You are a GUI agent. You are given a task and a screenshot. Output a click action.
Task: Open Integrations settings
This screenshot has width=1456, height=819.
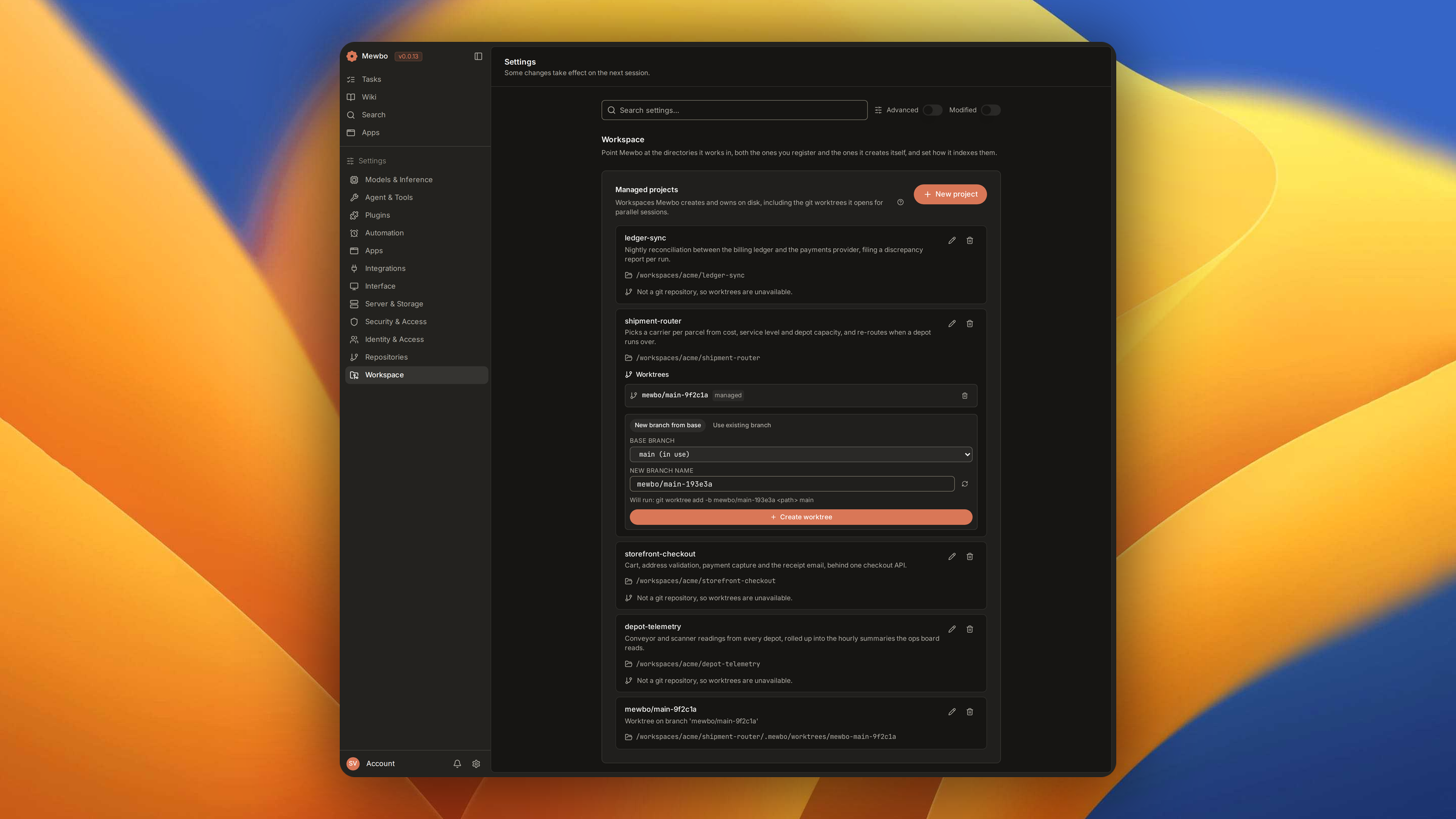416,269
